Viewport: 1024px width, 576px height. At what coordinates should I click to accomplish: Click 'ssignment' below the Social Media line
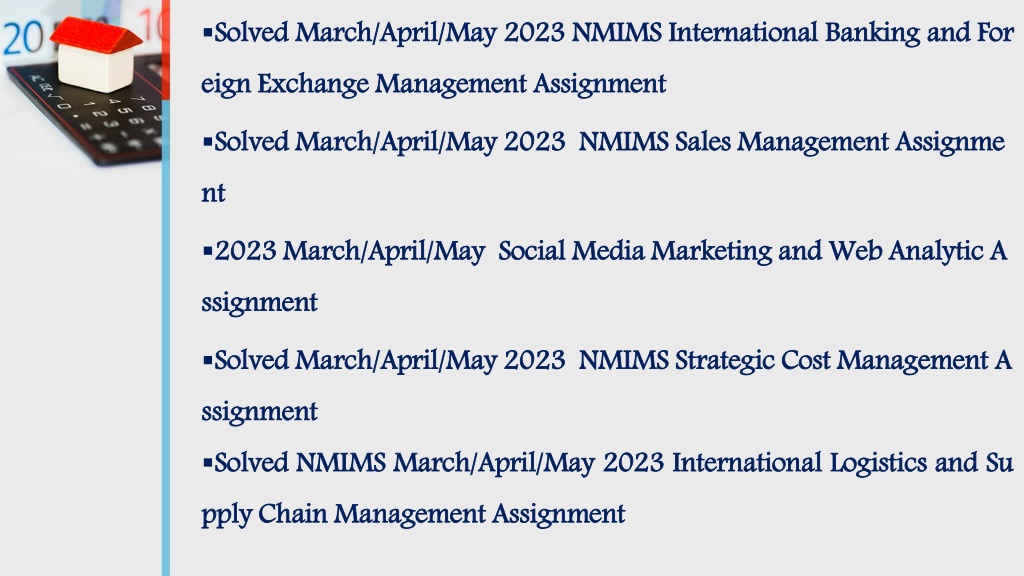tap(259, 303)
